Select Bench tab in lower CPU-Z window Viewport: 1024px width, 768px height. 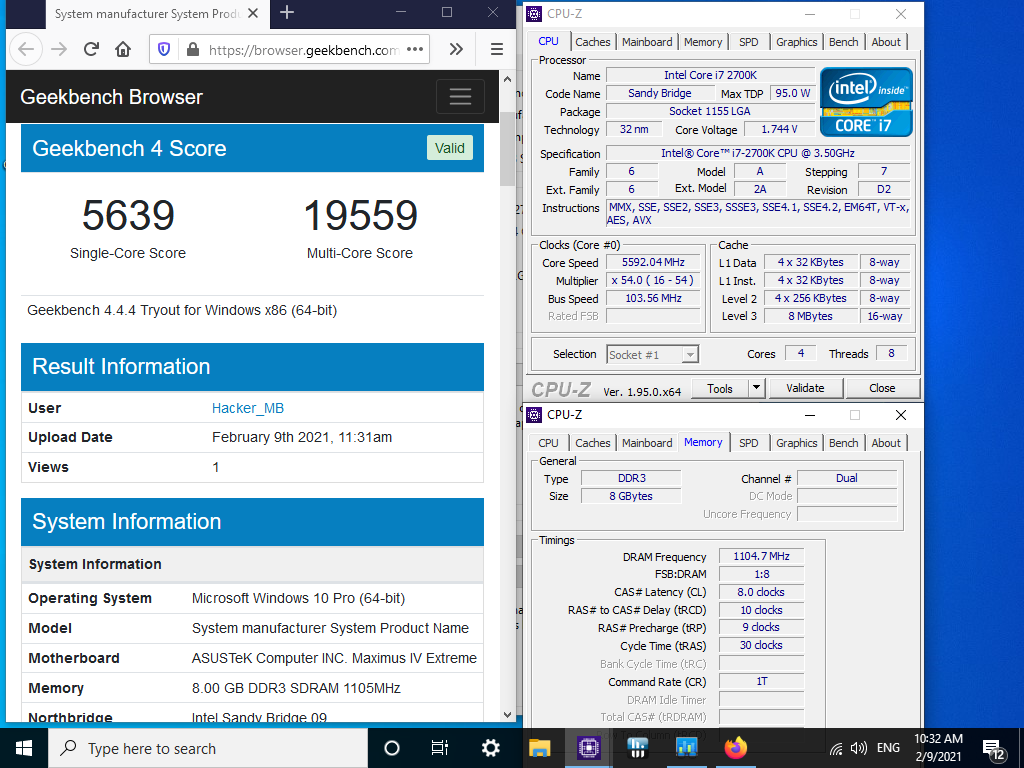(x=843, y=443)
